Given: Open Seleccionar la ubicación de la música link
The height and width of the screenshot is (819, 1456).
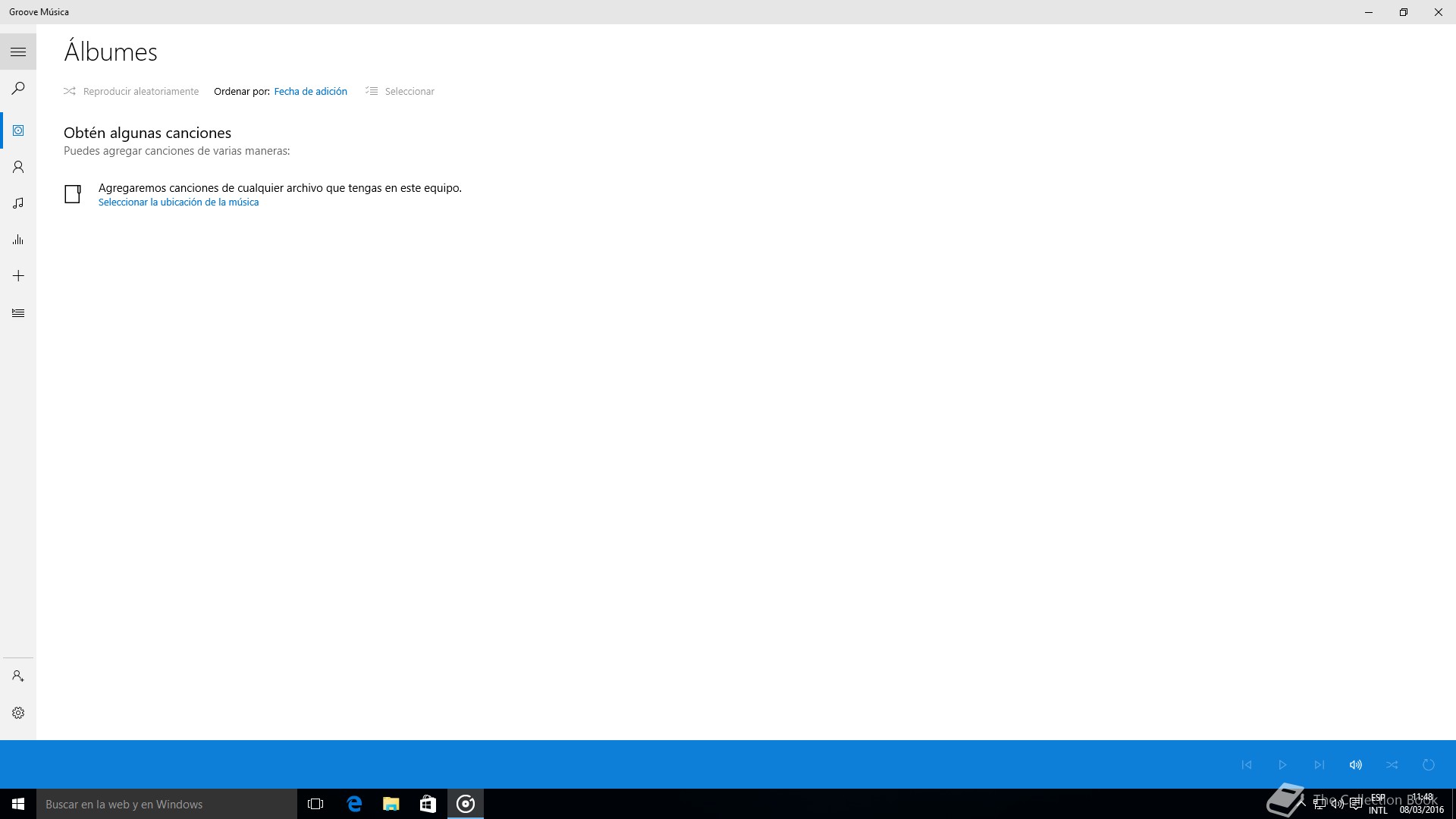Looking at the screenshot, I should tap(179, 202).
